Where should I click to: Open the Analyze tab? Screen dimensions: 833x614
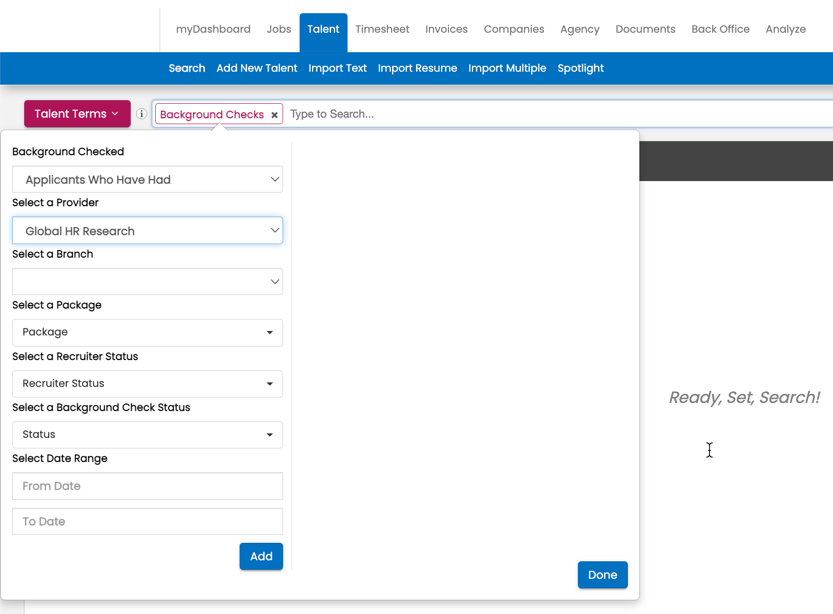[x=785, y=29]
